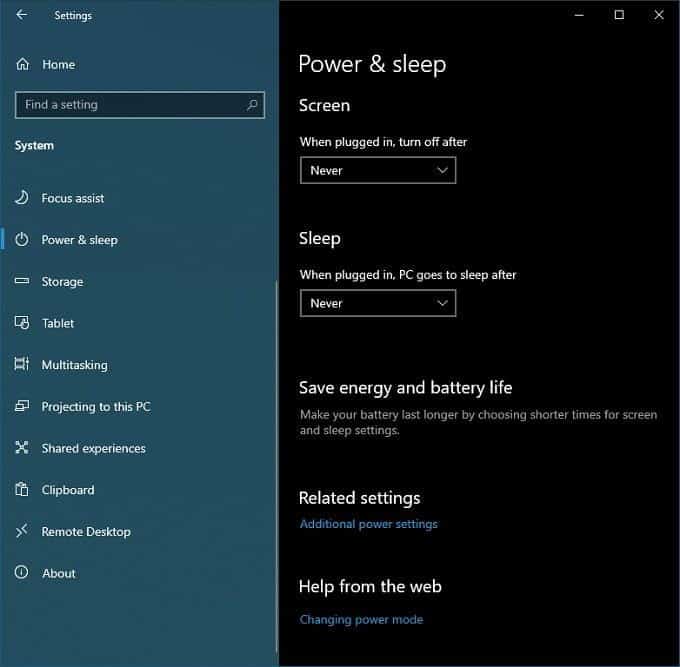Open Changing power mode help link
Viewport: 680px width, 667px height.
[361, 619]
